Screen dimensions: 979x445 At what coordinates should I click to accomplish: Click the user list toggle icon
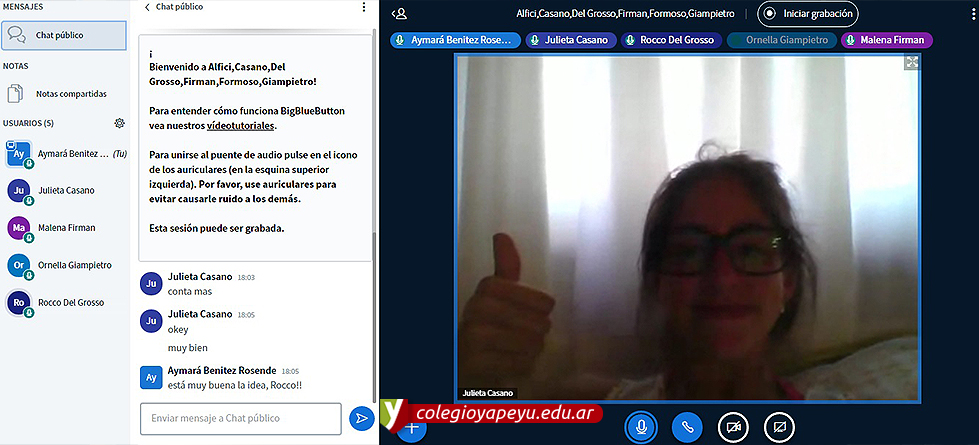(400, 14)
